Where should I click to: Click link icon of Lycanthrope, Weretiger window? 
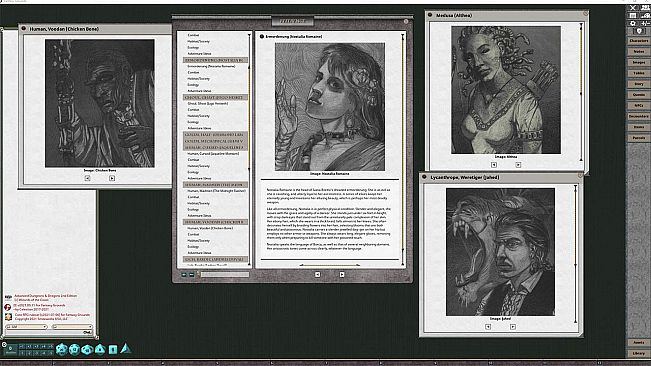[424, 177]
